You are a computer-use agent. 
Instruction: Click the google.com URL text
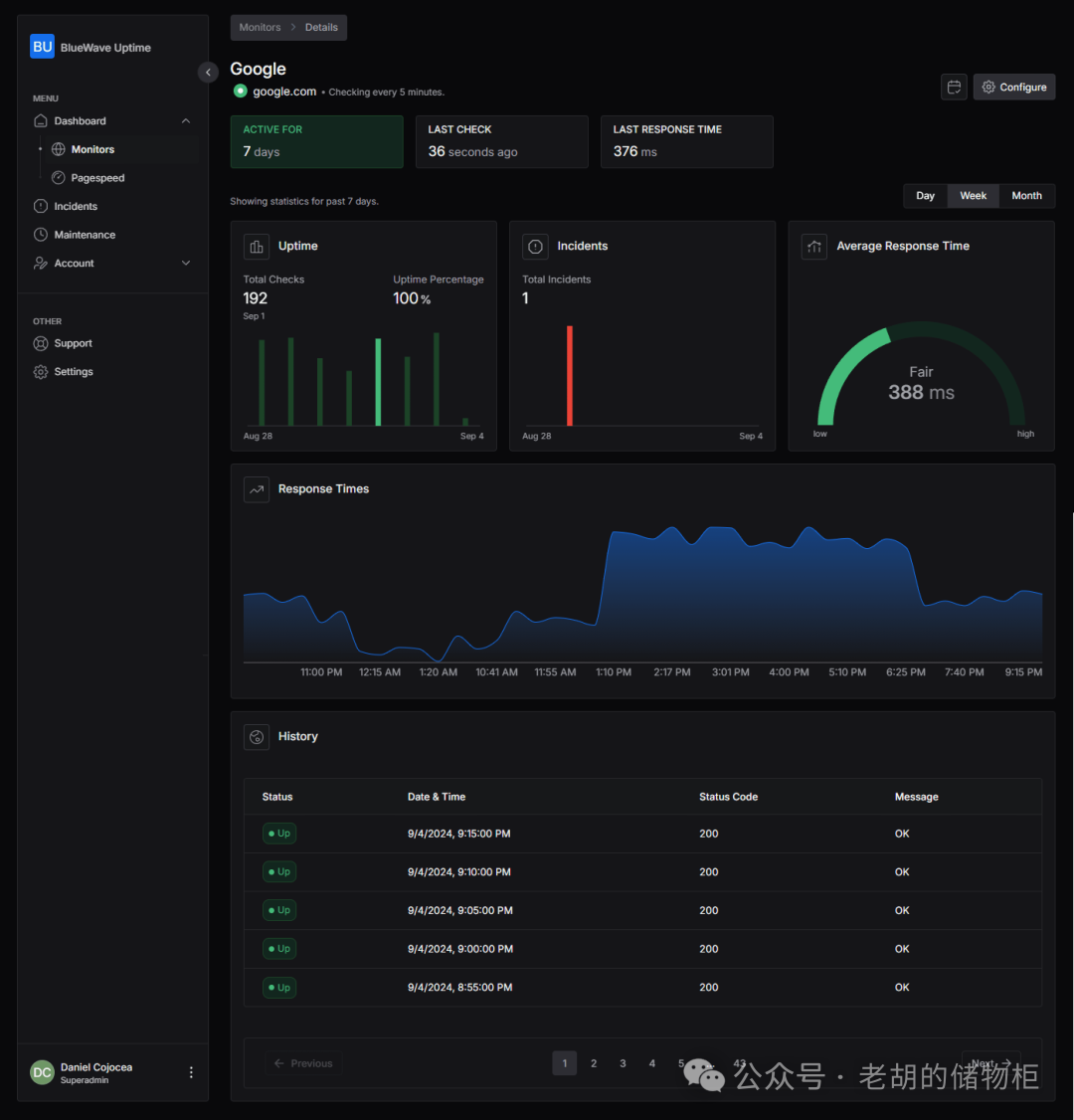[x=284, y=92]
